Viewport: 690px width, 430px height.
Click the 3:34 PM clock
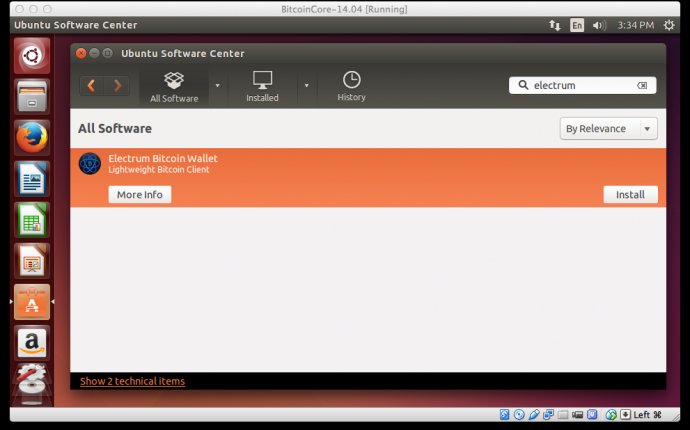[x=635, y=25]
